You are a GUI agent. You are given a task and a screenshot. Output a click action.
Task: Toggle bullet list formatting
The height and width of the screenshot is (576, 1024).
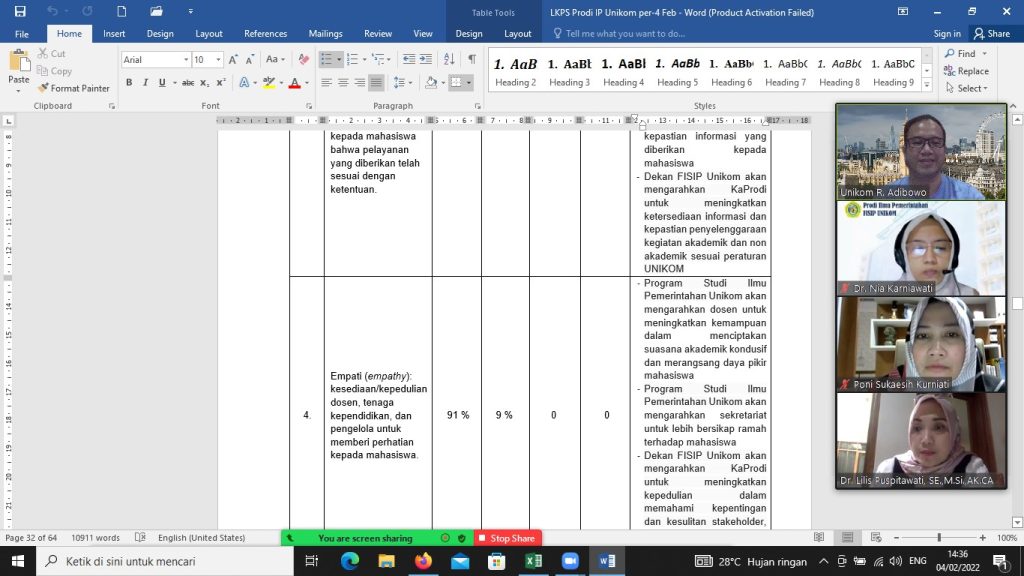[x=327, y=59]
